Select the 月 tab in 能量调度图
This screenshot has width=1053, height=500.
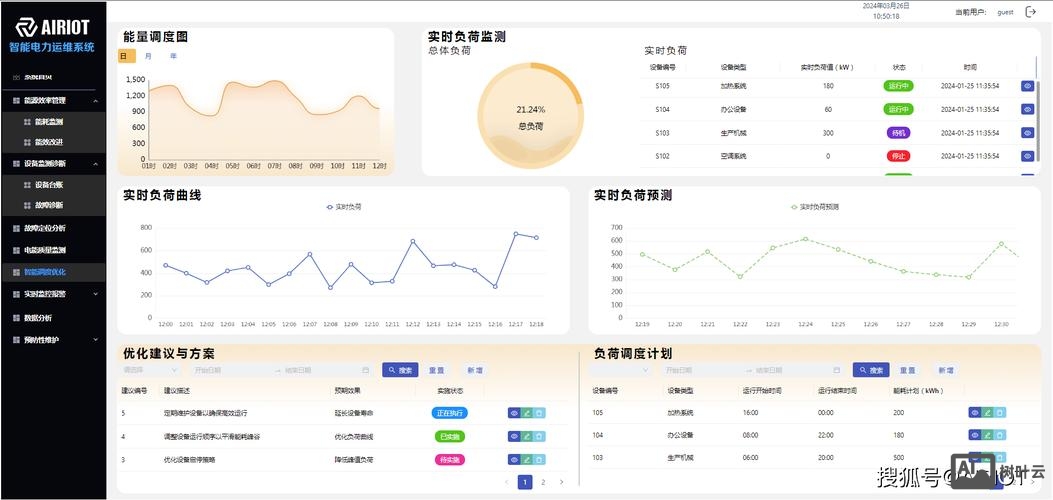click(x=148, y=56)
